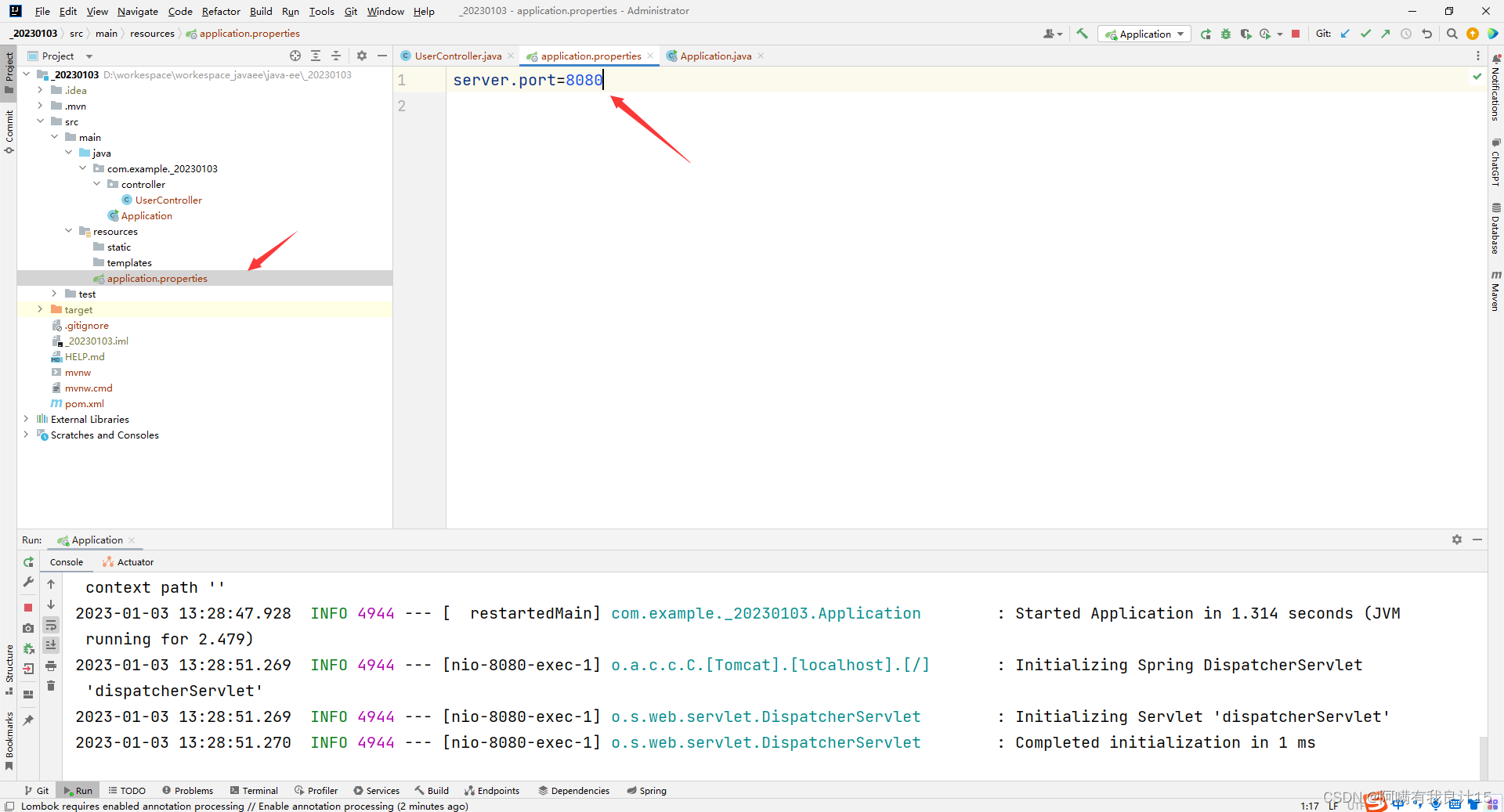Open the Endpoints tool window
Viewport: 1504px width, 812px height.
(492, 790)
